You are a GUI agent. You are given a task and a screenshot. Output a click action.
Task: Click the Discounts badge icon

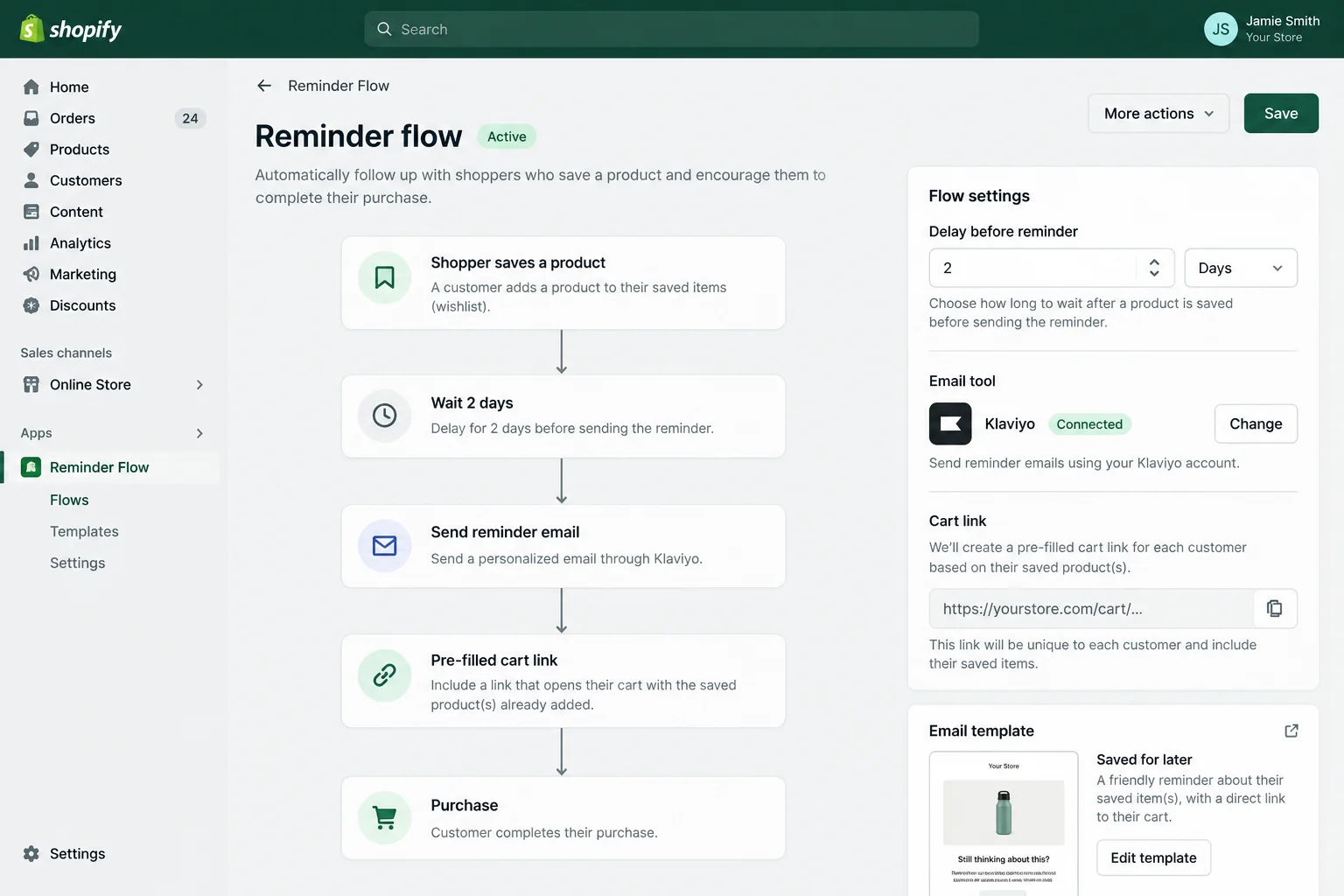pos(31,305)
